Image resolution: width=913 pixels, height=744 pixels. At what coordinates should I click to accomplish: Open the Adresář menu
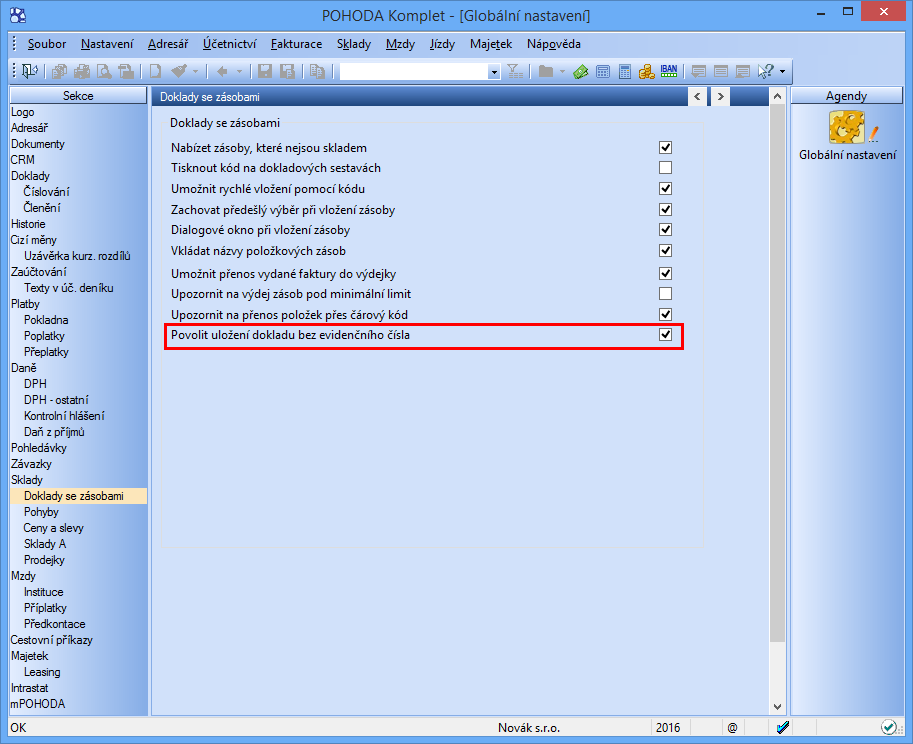coord(168,44)
